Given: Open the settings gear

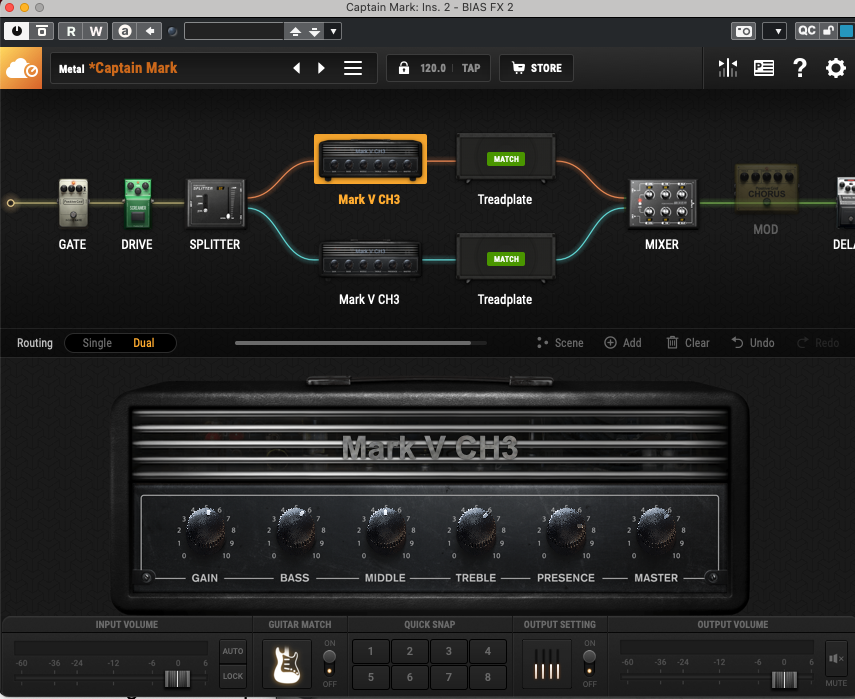Looking at the screenshot, I should (835, 68).
